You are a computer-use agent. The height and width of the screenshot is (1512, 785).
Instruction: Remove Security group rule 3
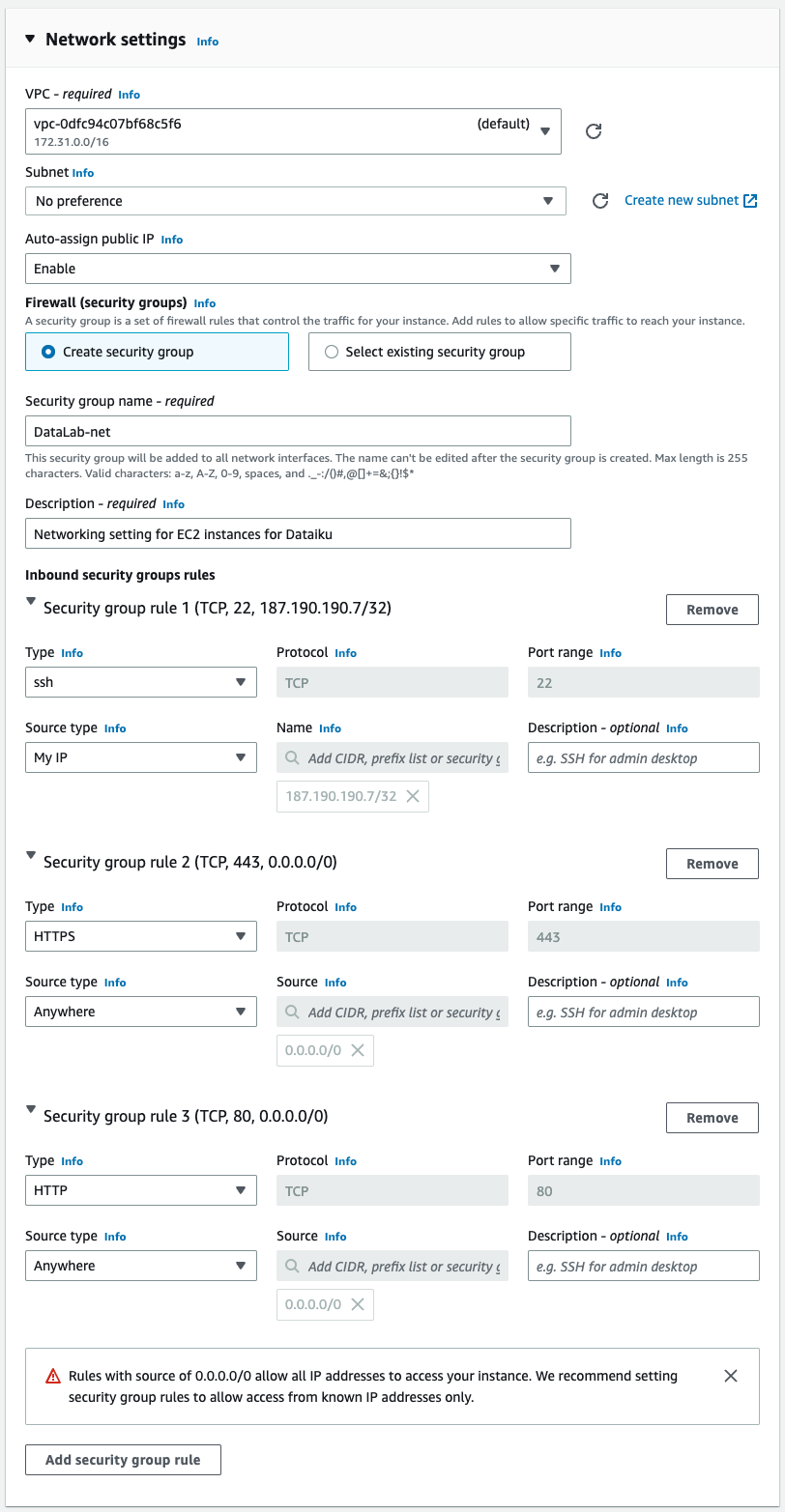pyautogui.click(x=712, y=1118)
